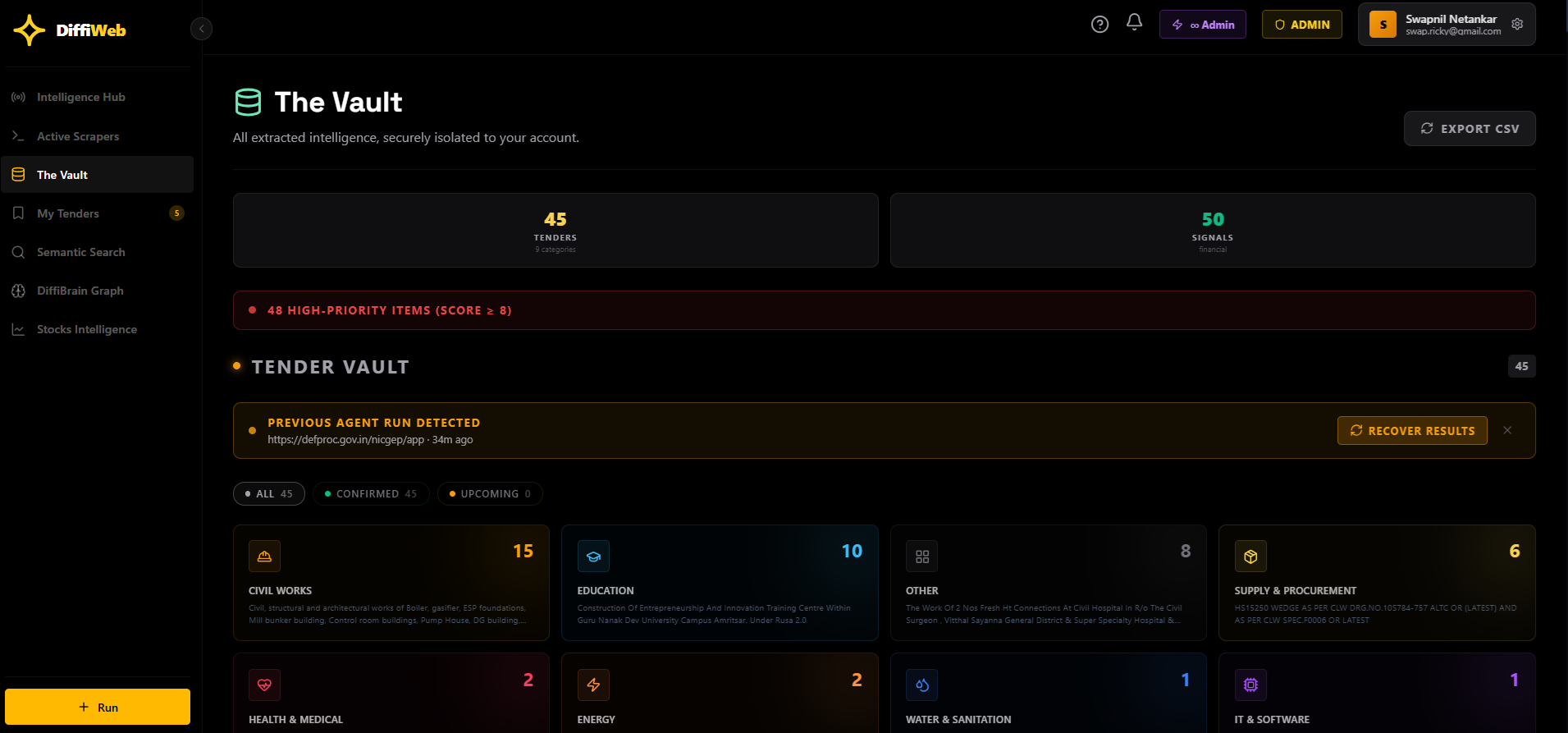Click the DiffiWeb star logo icon
1568x733 pixels.
[x=30, y=30]
